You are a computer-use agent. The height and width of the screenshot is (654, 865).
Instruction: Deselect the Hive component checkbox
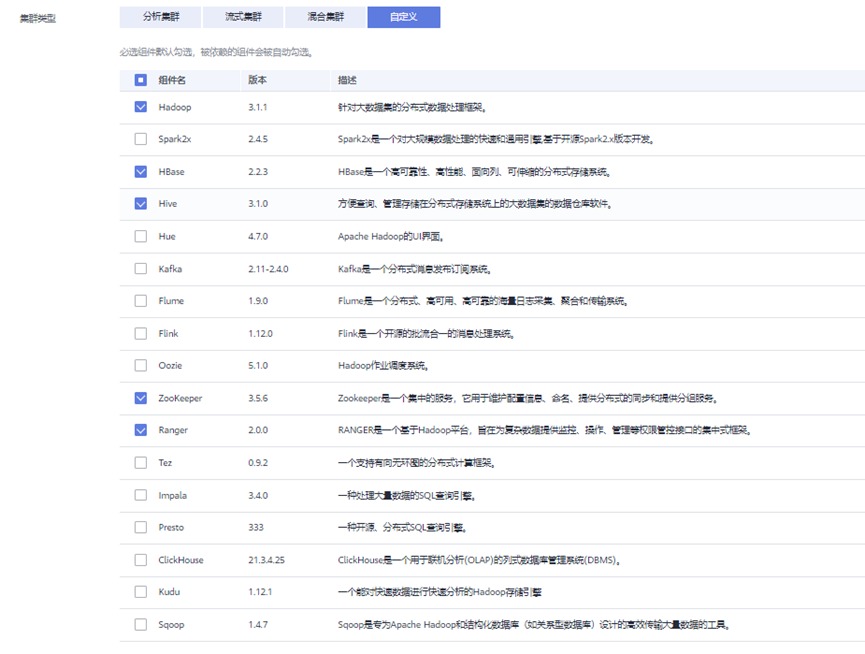pos(141,204)
